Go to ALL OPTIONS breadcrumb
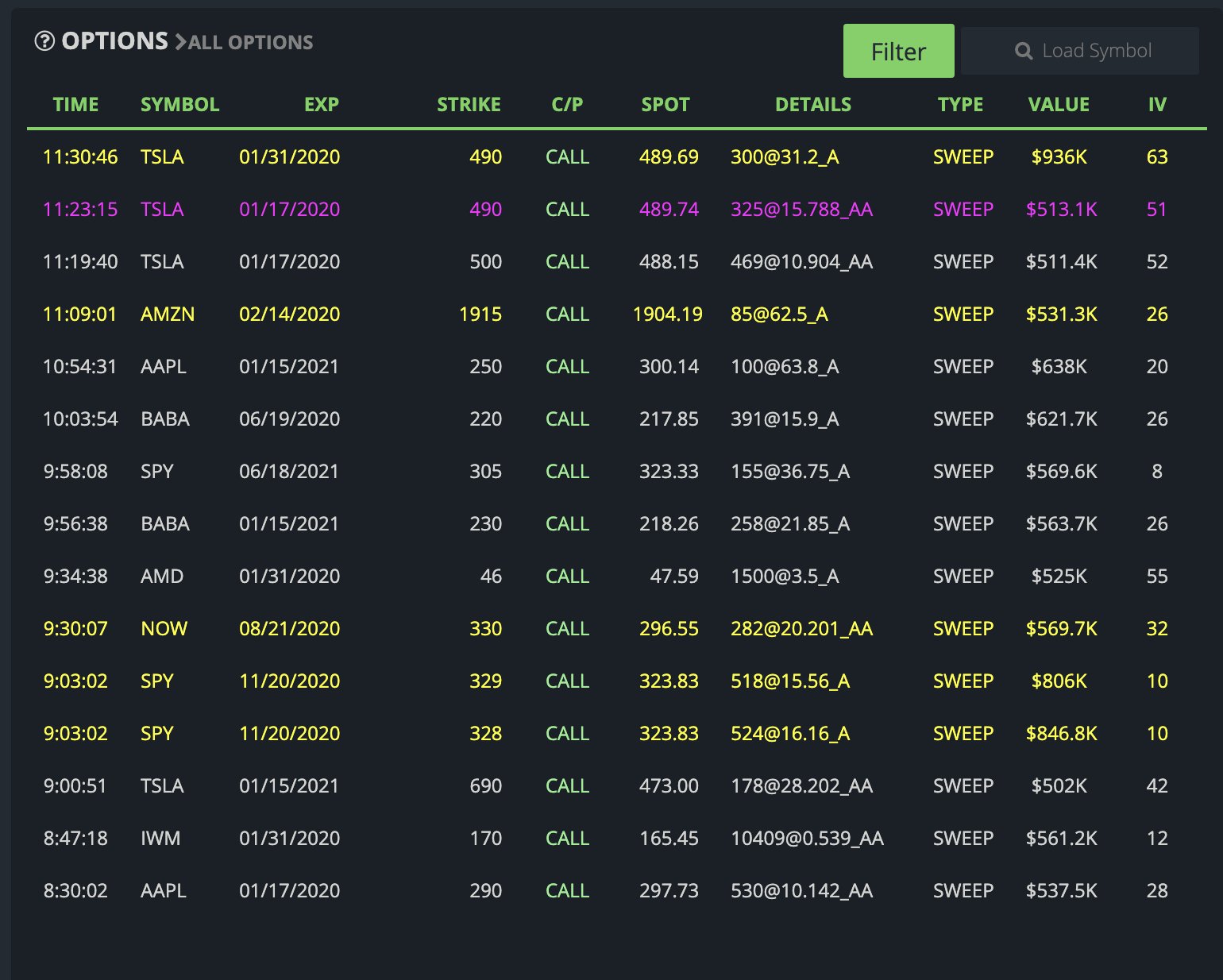The image size is (1223, 980). [x=250, y=42]
